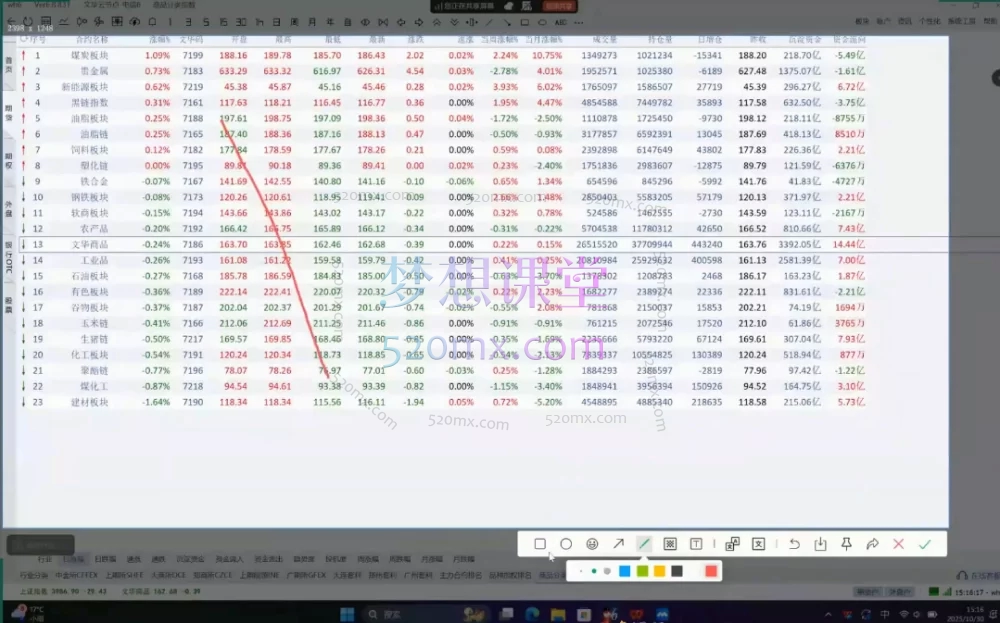Screen dimensions: 1000x623
Task: Select the rectangle shape tool
Action: tap(540, 544)
